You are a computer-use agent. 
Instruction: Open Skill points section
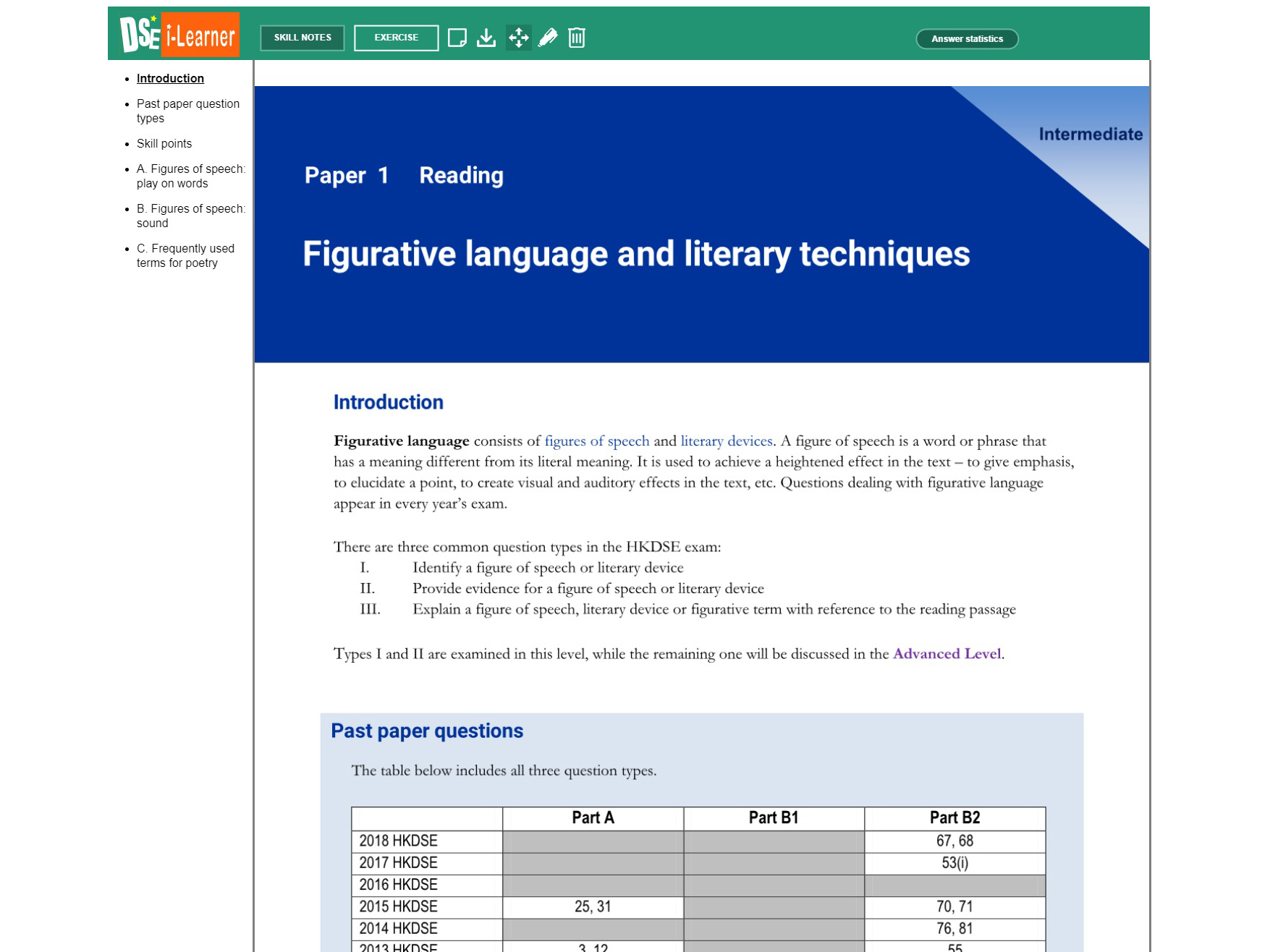click(164, 143)
